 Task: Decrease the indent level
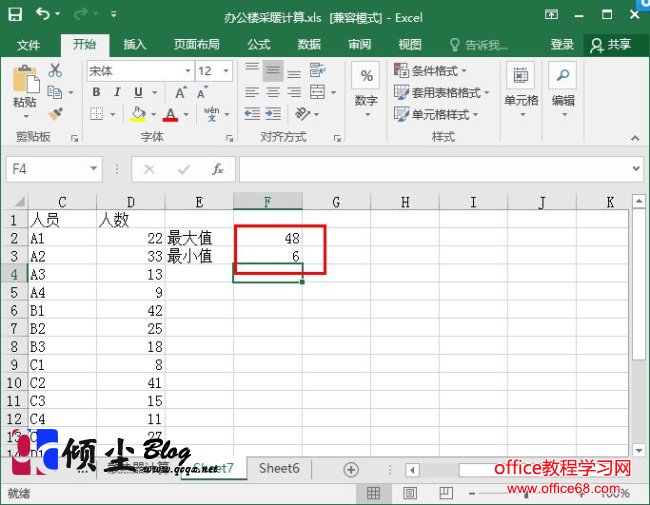252,114
